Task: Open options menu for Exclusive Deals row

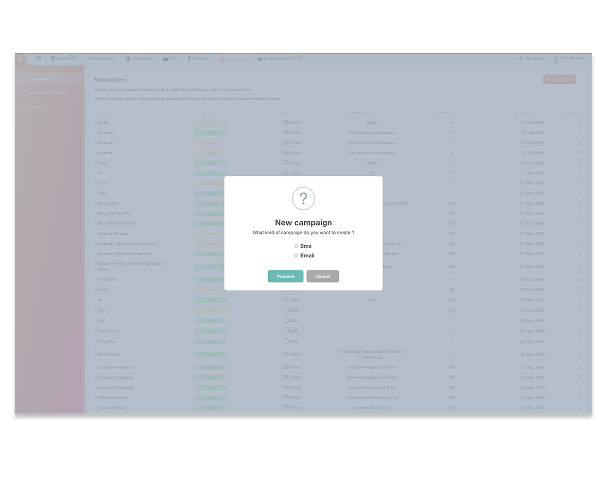Action: click(x=579, y=408)
